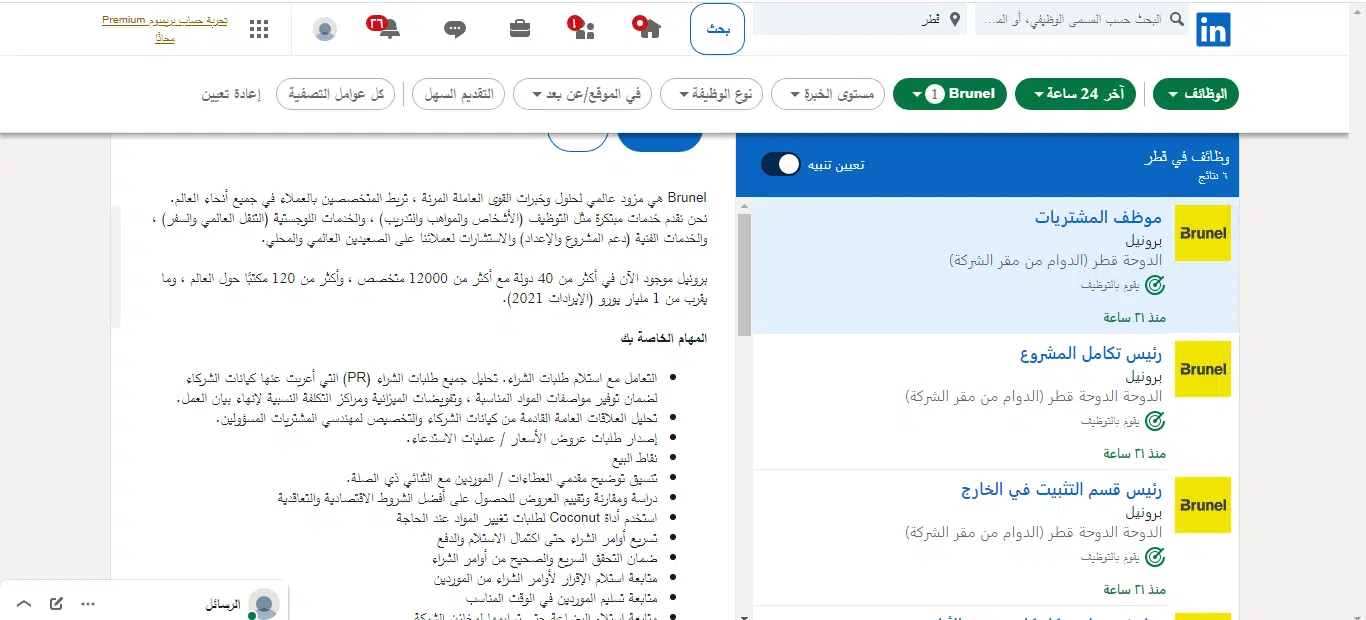Click the Brunel logo of رئيس قسم التثبيت job

[x=1202, y=505]
